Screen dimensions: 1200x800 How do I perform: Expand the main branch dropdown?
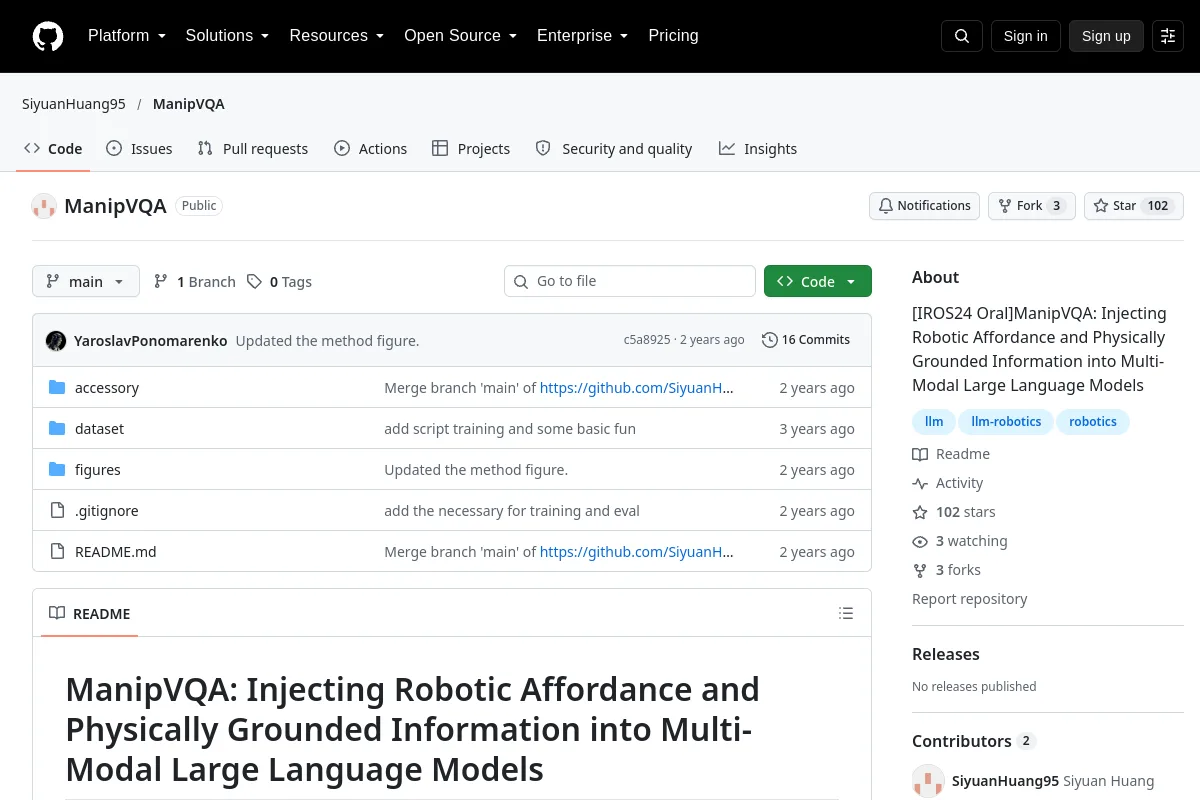[x=86, y=282]
